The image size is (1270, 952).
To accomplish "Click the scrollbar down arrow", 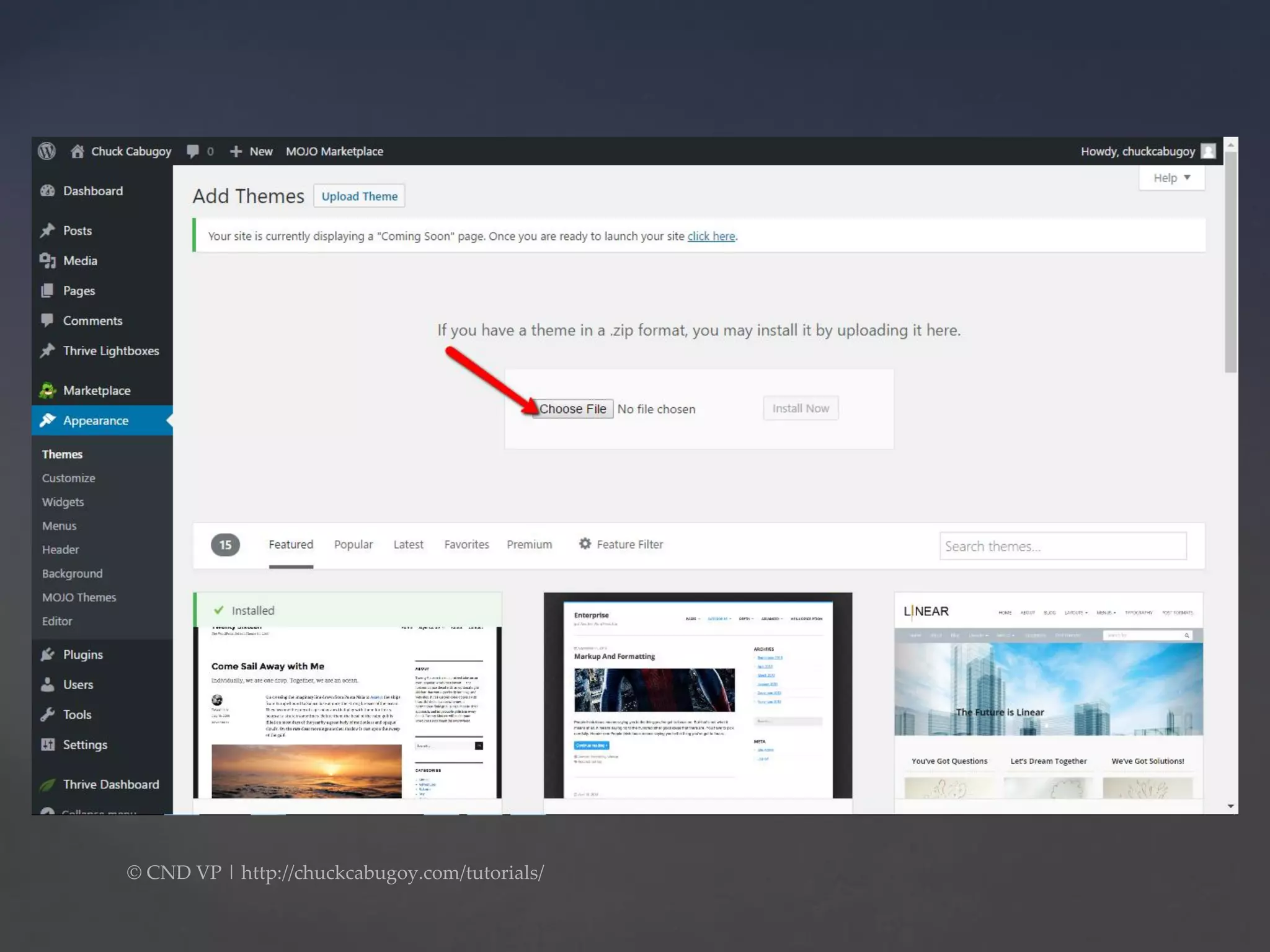I will click(x=1231, y=806).
